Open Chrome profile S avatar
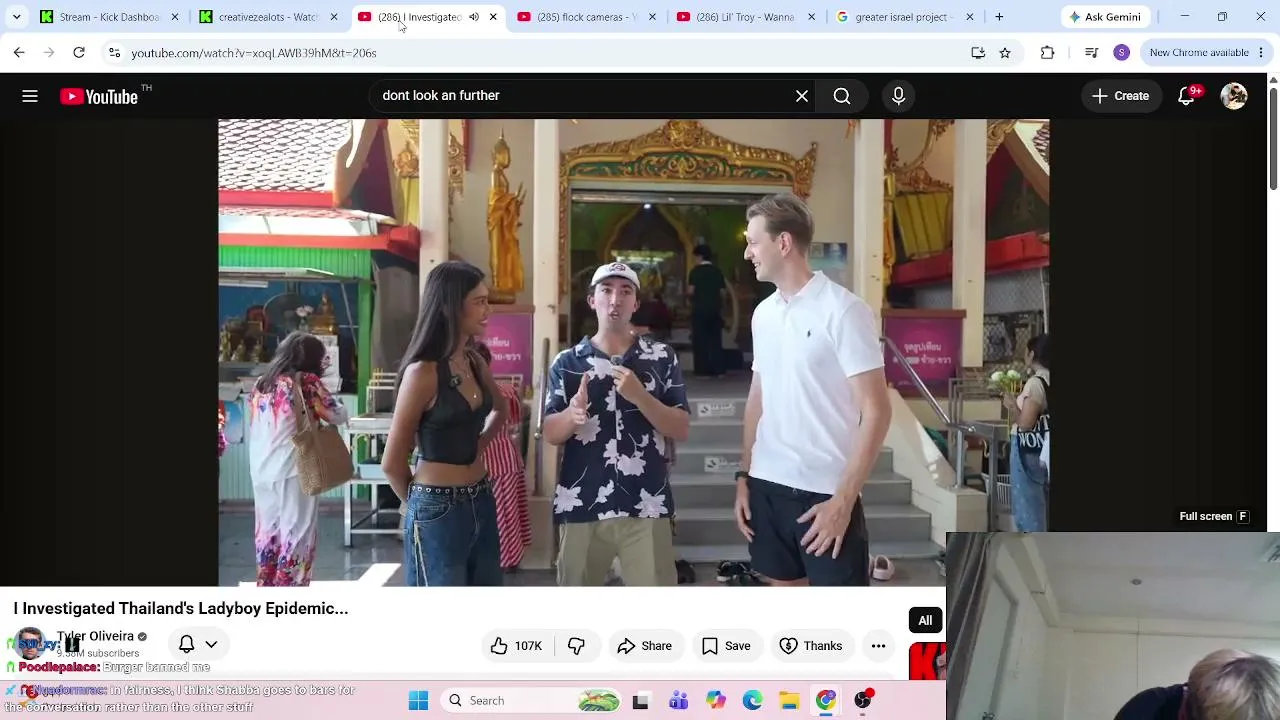Image resolution: width=1280 pixels, height=720 pixels. click(x=1122, y=53)
